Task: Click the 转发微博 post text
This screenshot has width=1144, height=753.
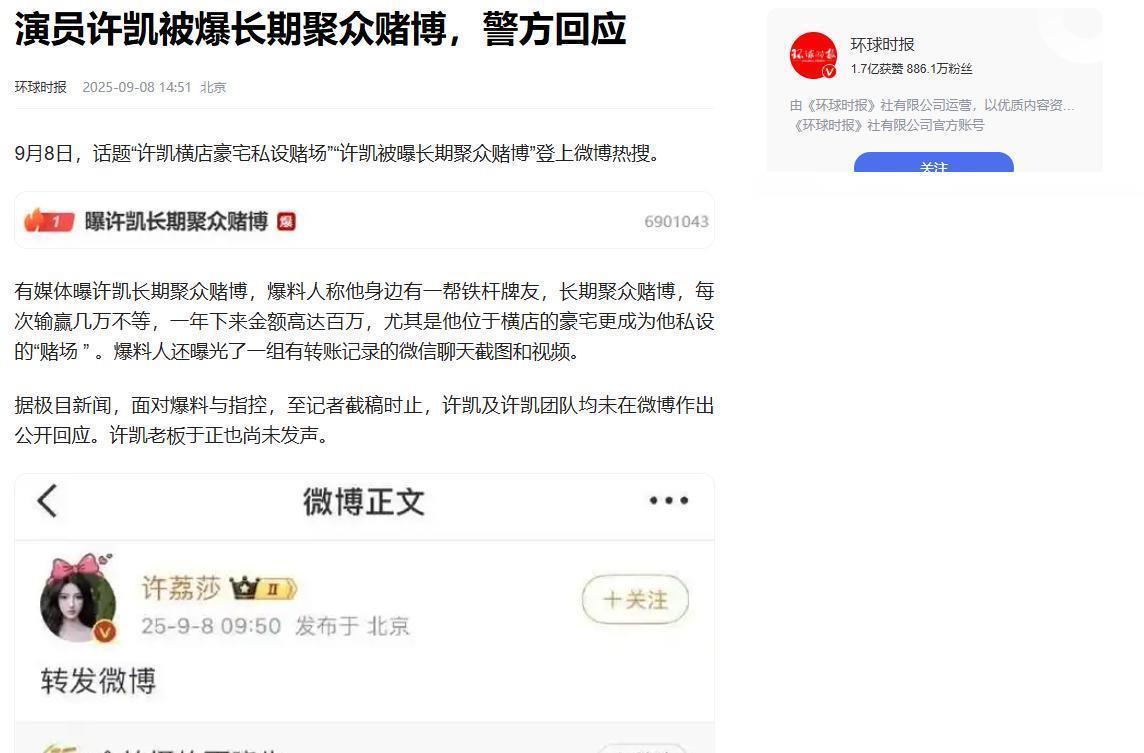Action: click(98, 681)
